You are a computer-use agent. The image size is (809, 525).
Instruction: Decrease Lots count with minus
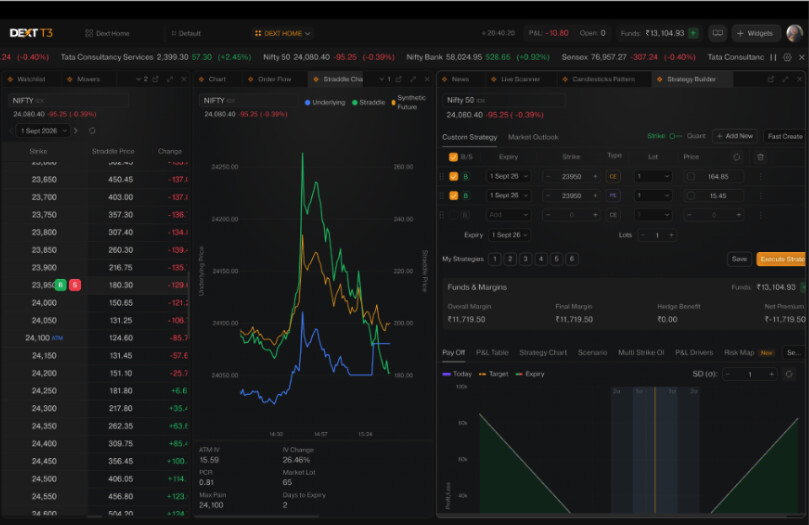coord(643,235)
